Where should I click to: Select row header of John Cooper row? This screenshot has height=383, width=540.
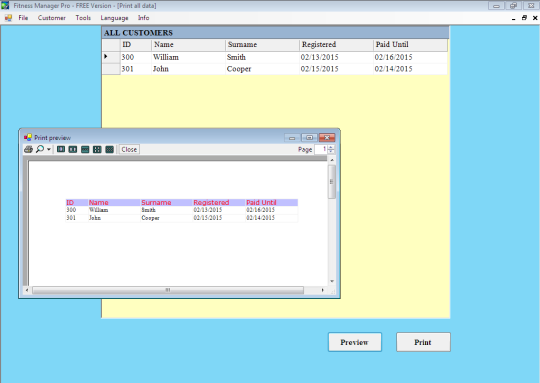(111, 69)
